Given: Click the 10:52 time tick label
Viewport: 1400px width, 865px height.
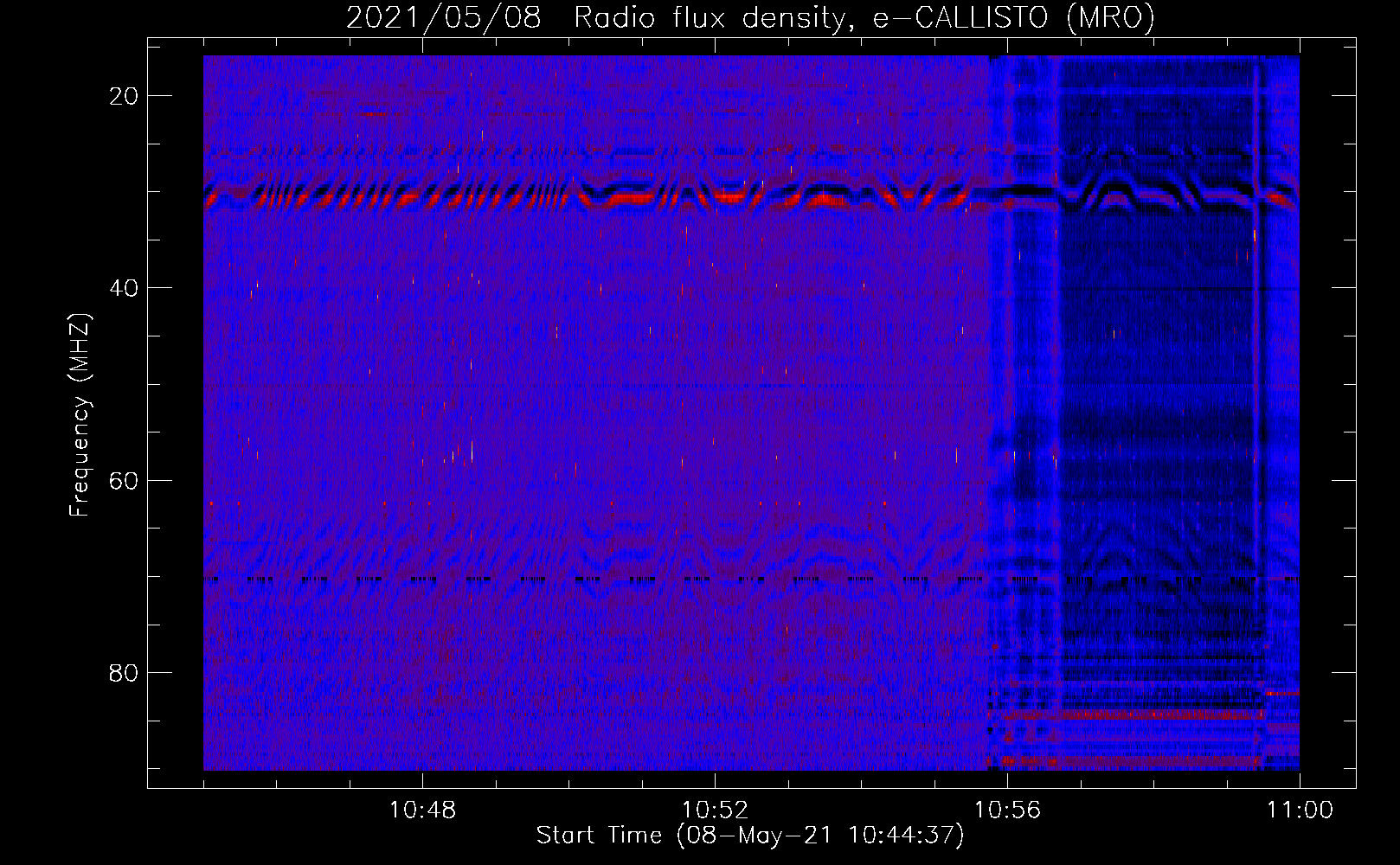Looking at the screenshot, I should point(715,811).
